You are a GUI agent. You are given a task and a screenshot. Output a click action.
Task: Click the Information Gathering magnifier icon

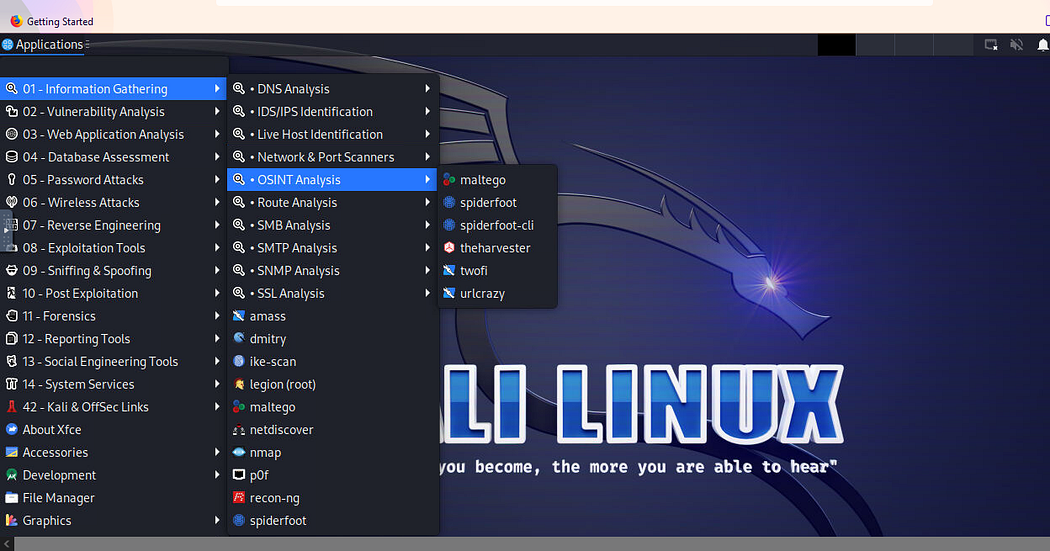coord(11,89)
